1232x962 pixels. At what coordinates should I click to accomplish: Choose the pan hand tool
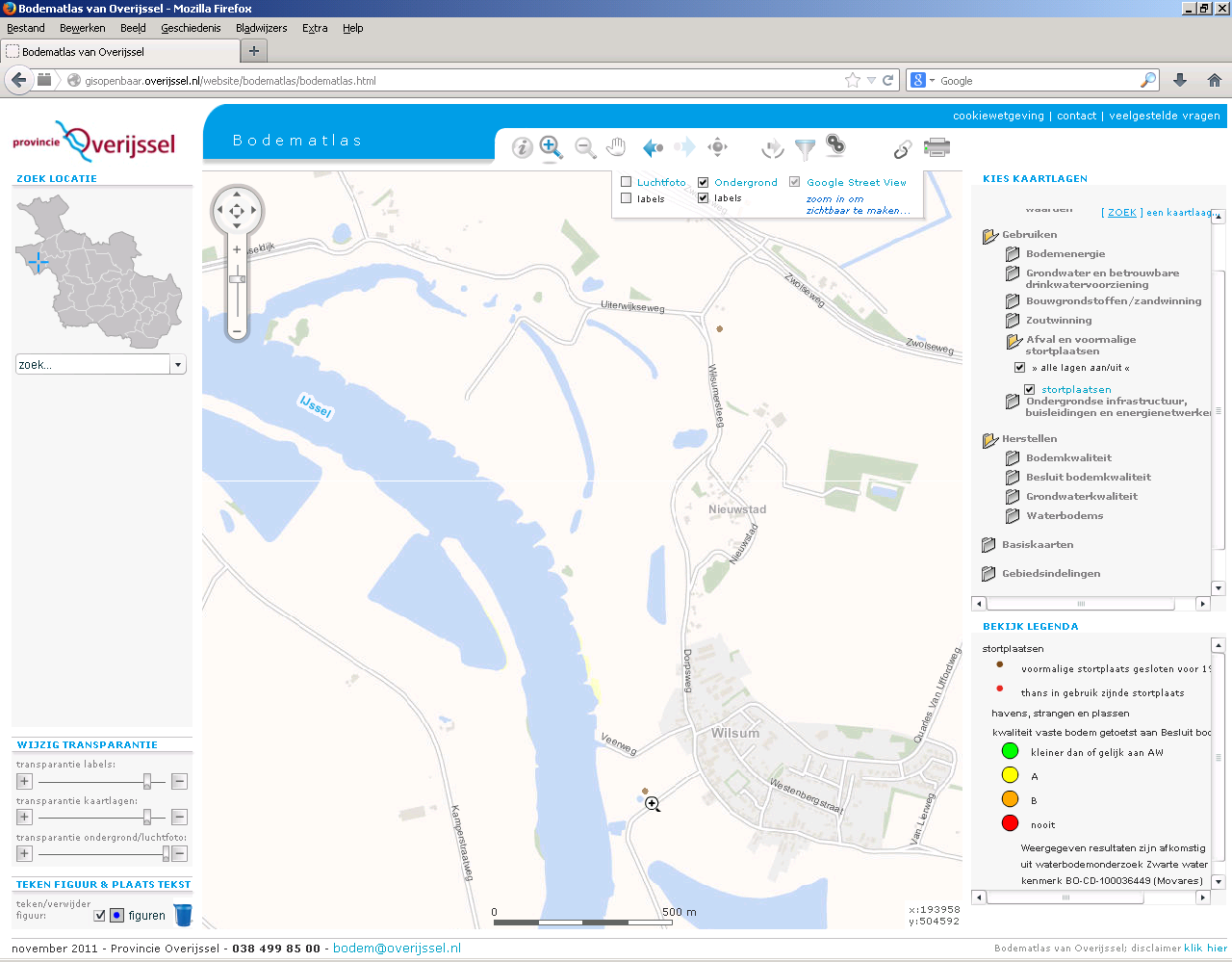616,147
